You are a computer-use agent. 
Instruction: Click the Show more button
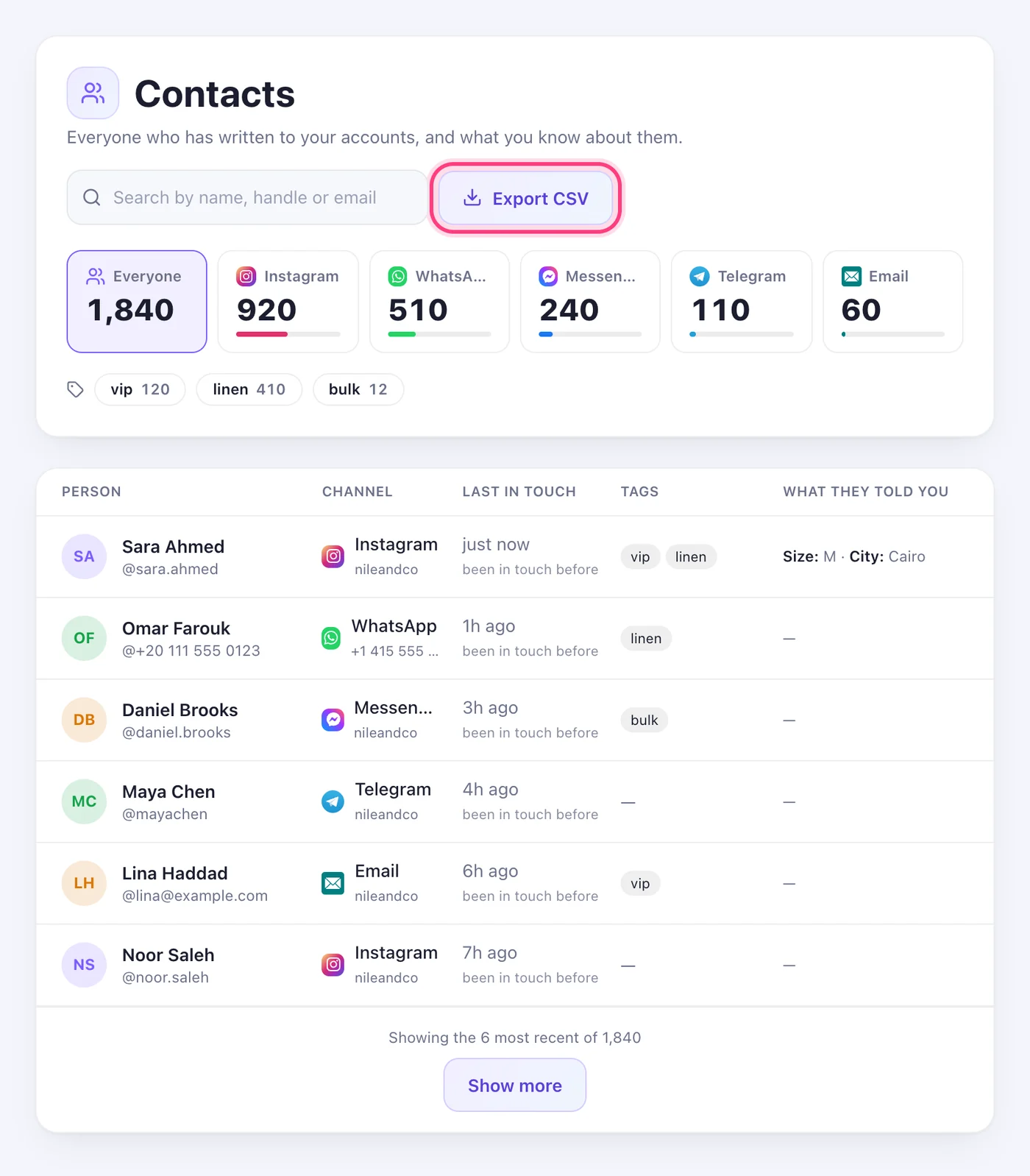[x=515, y=1085]
